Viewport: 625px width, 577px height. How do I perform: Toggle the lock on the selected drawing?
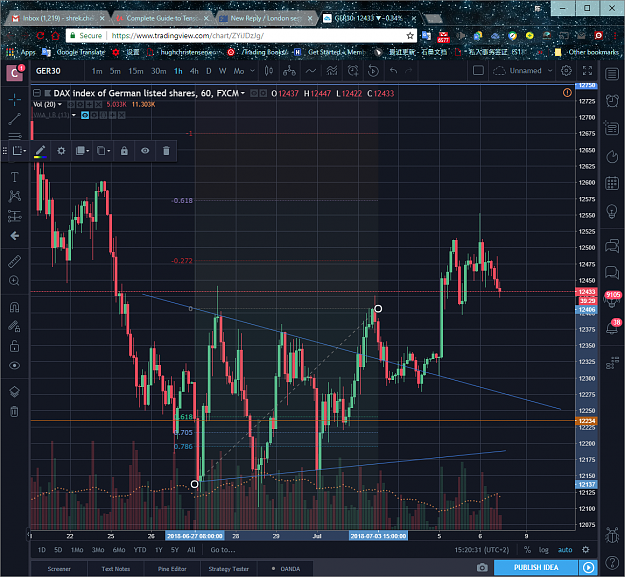124,151
